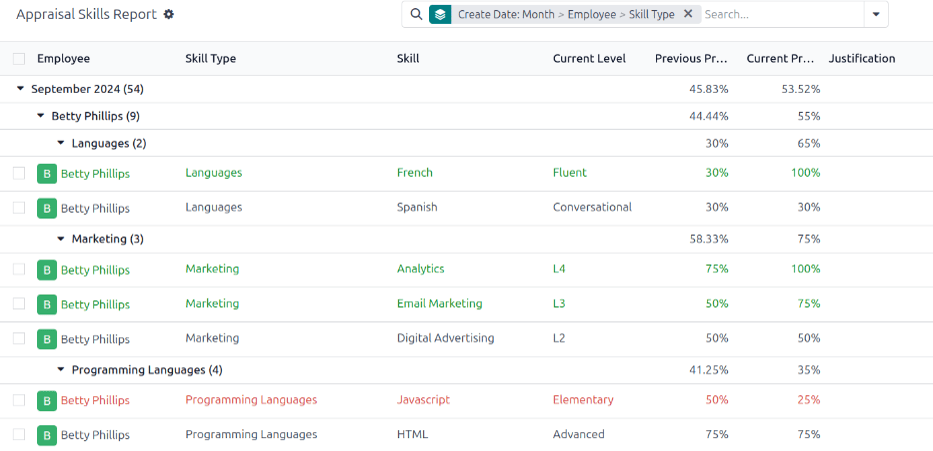Screen dimensions: 933x451
Task: Open the Digital Advertising skill record
Action: 445,339
